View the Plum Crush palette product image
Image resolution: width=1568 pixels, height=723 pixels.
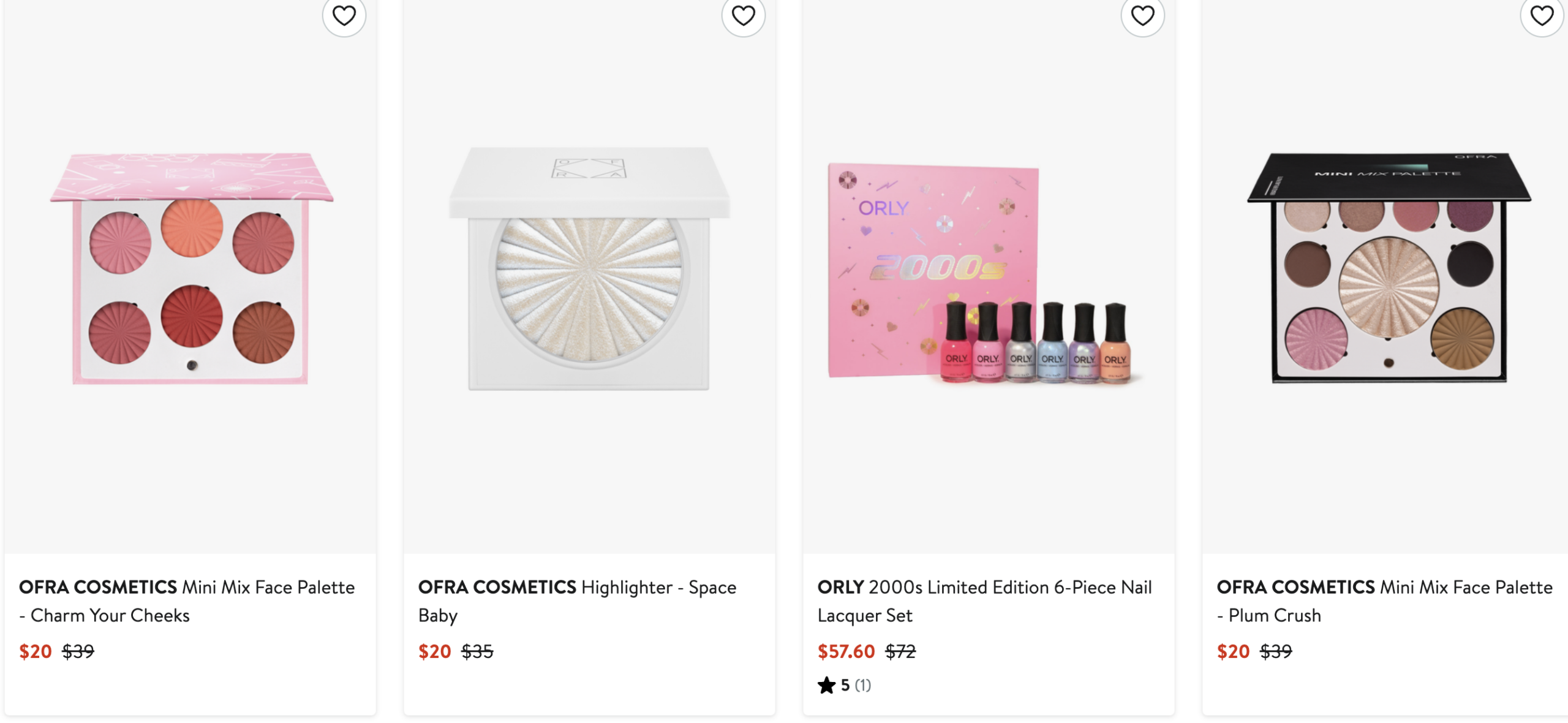[1389, 267]
